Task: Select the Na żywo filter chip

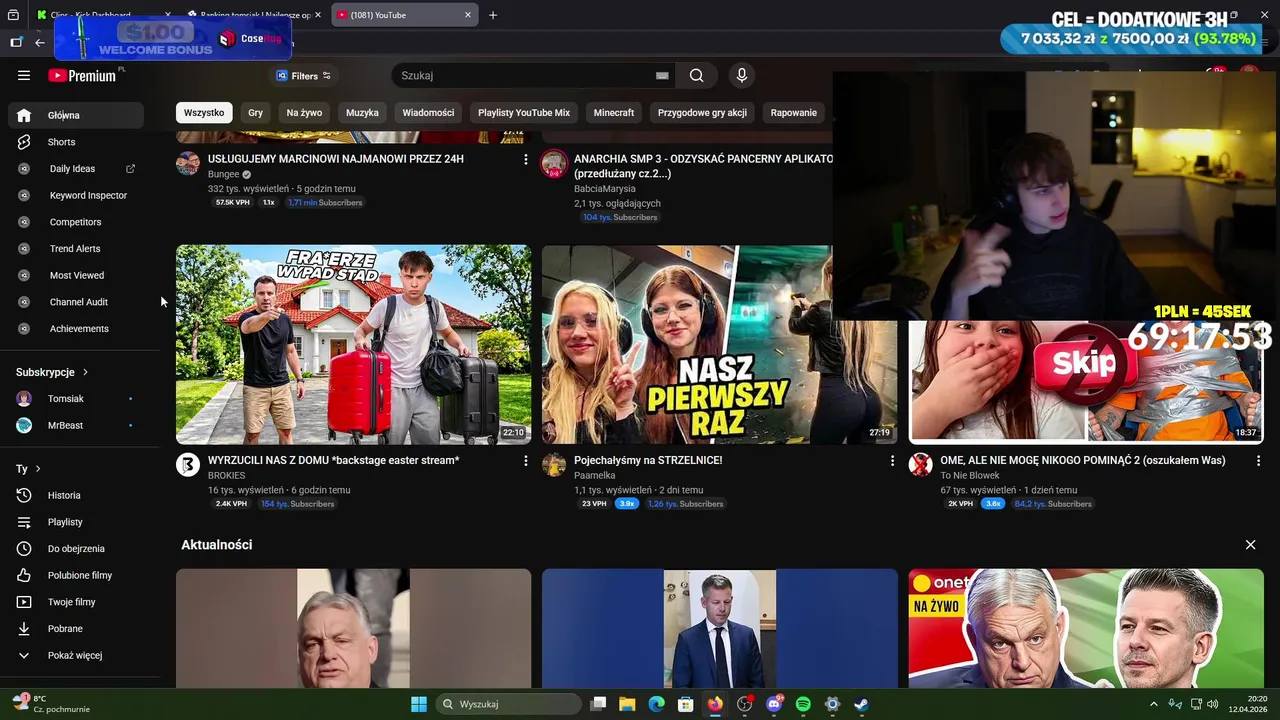Action: 304,113
